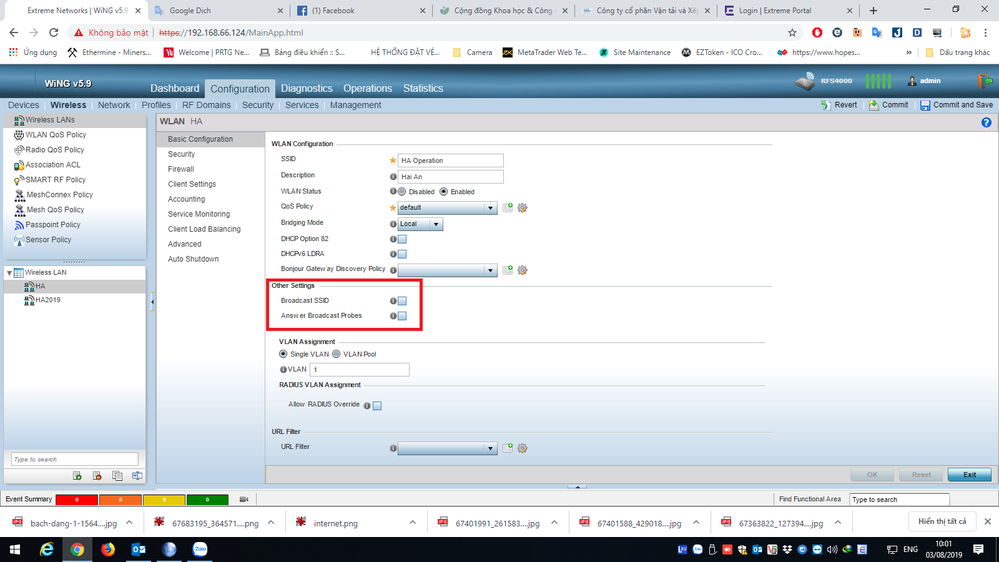
Task: Open Mesh QoS Policy in sidebar
Action: click(x=48, y=210)
